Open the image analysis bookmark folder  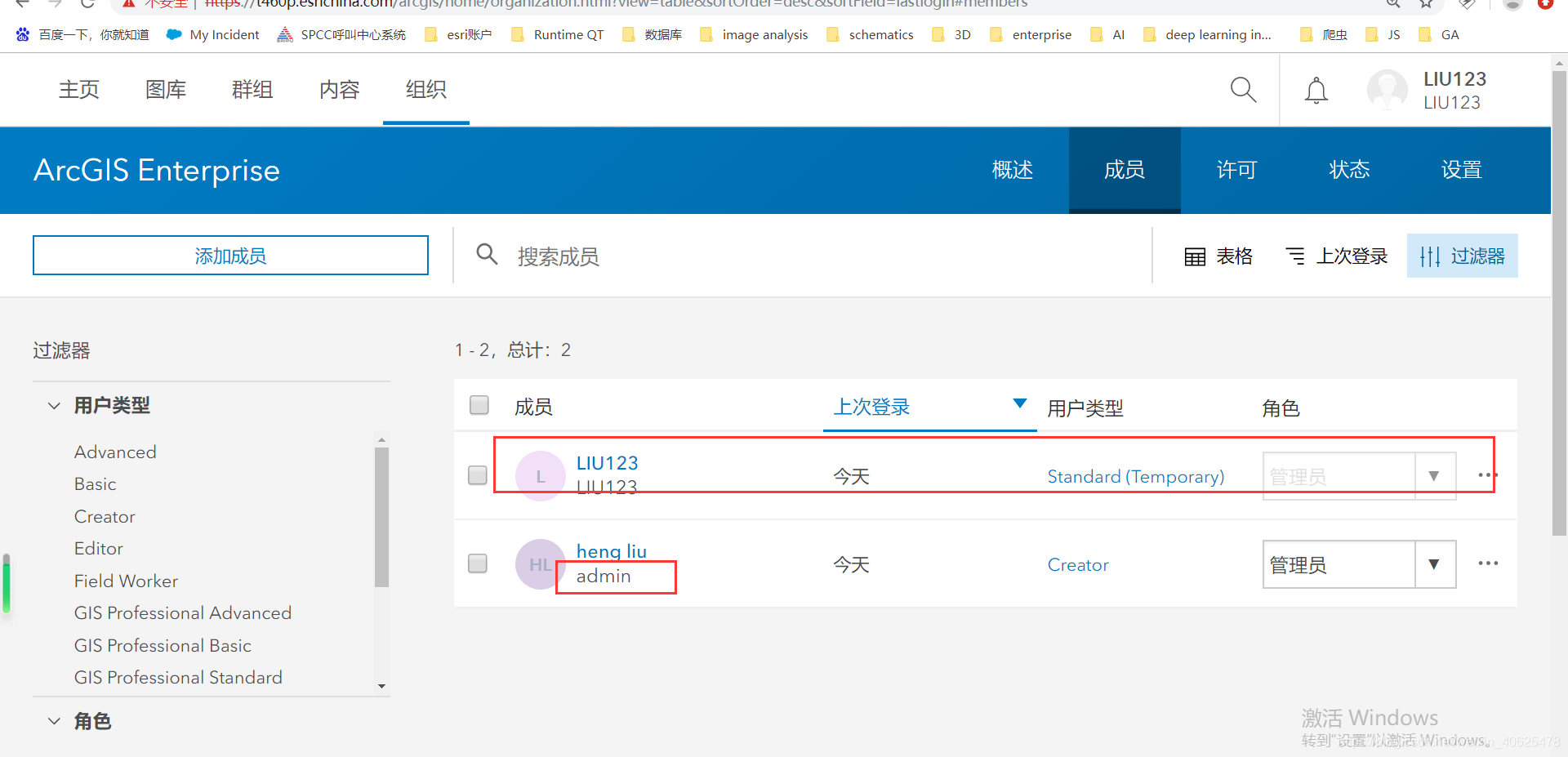754,34
